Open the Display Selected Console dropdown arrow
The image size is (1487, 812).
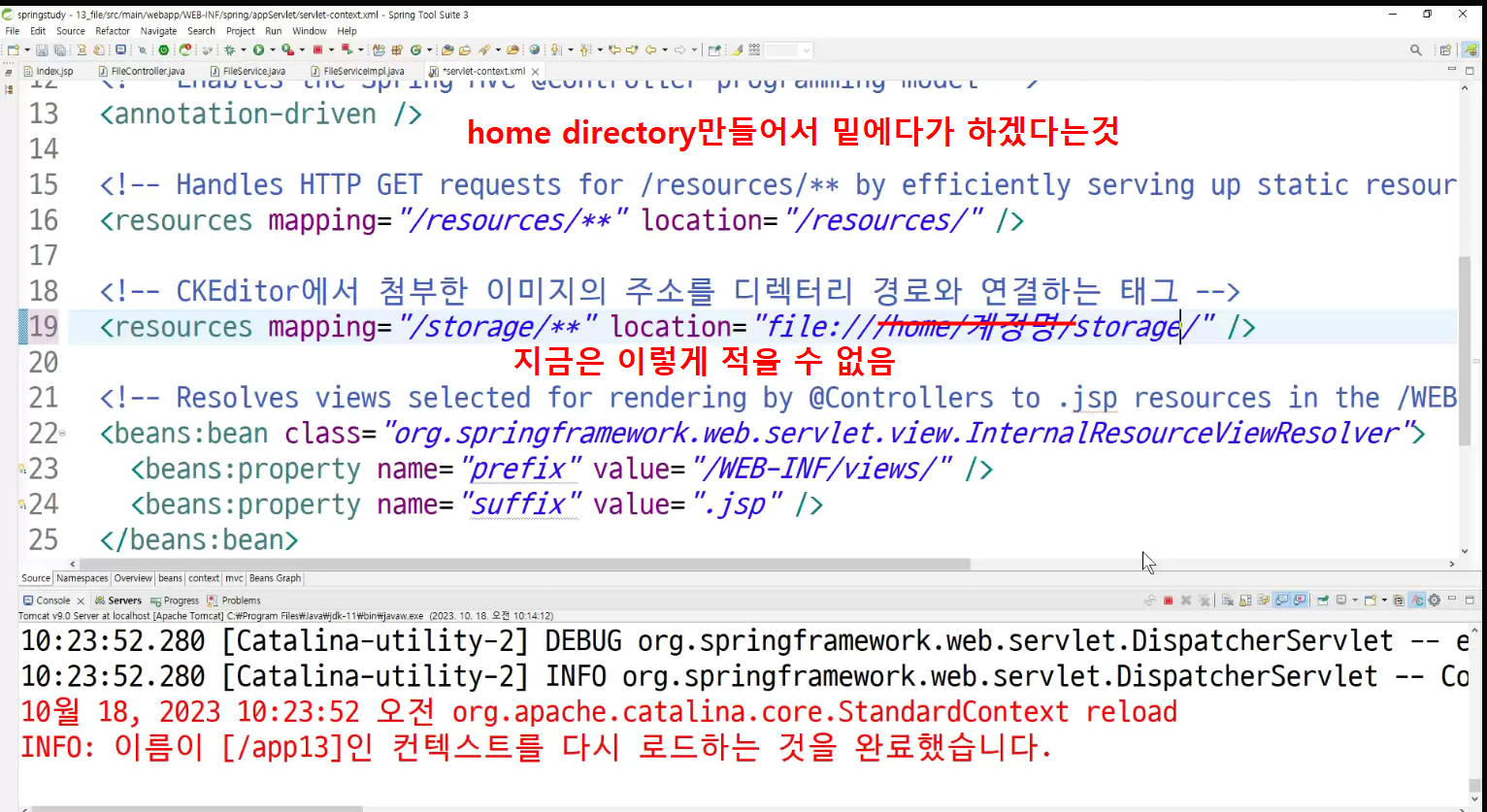[x=1355, y=601]
